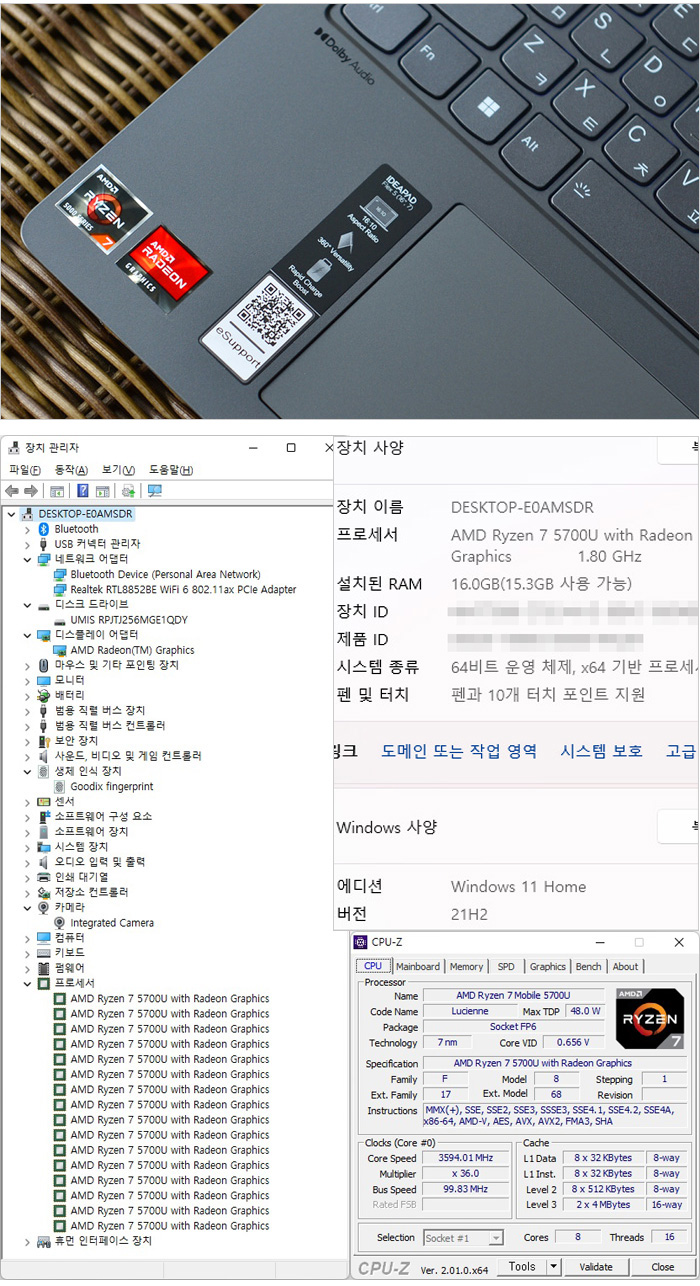The image size is (700, 1286).
Task: Expand the USB 커넥터 관리자 category
Action: [27, 544]
